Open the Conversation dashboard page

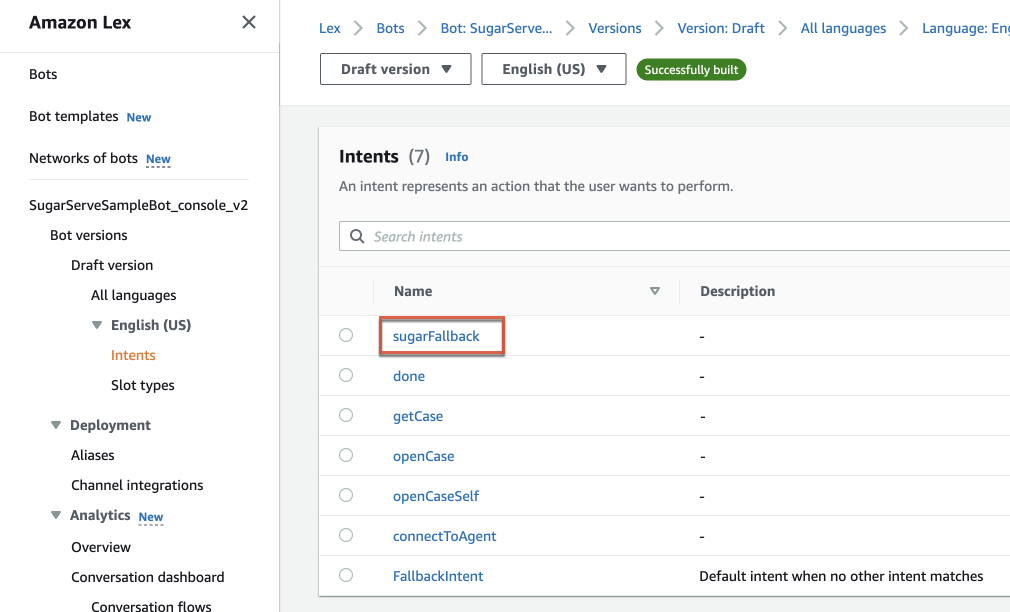click(147, 577)
